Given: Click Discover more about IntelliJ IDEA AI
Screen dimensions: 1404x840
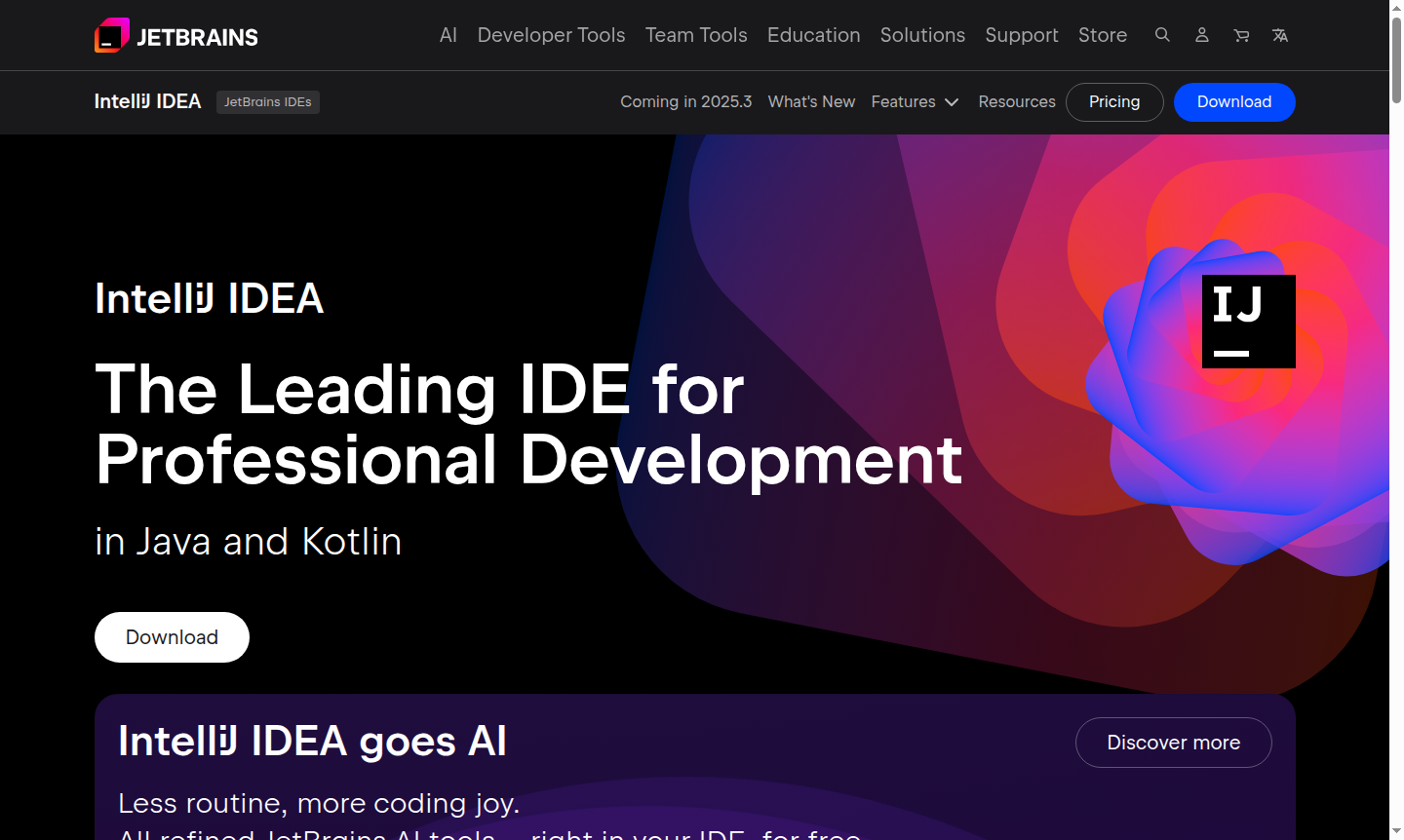Looking at the screenshot, I should pyautogui.click(x=1173, y=742).
